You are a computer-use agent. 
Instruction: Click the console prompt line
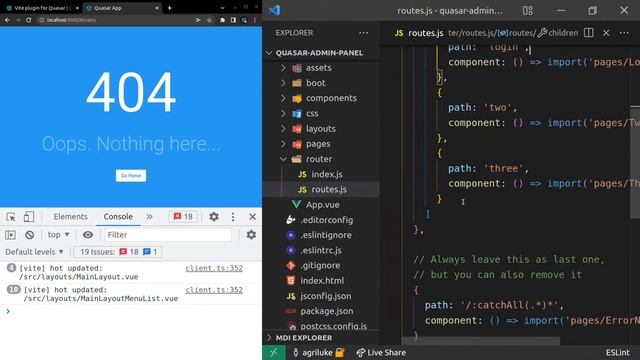tap(131, 311)
